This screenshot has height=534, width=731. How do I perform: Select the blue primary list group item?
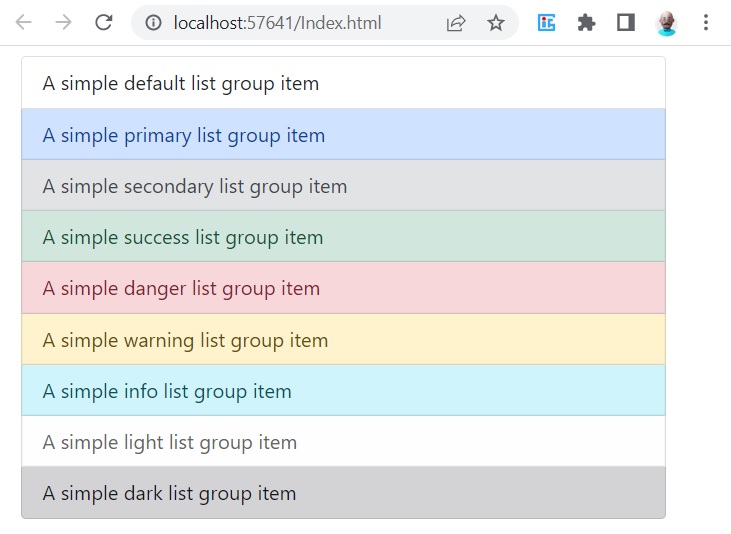pyautogui.click(x=343, y=134)
